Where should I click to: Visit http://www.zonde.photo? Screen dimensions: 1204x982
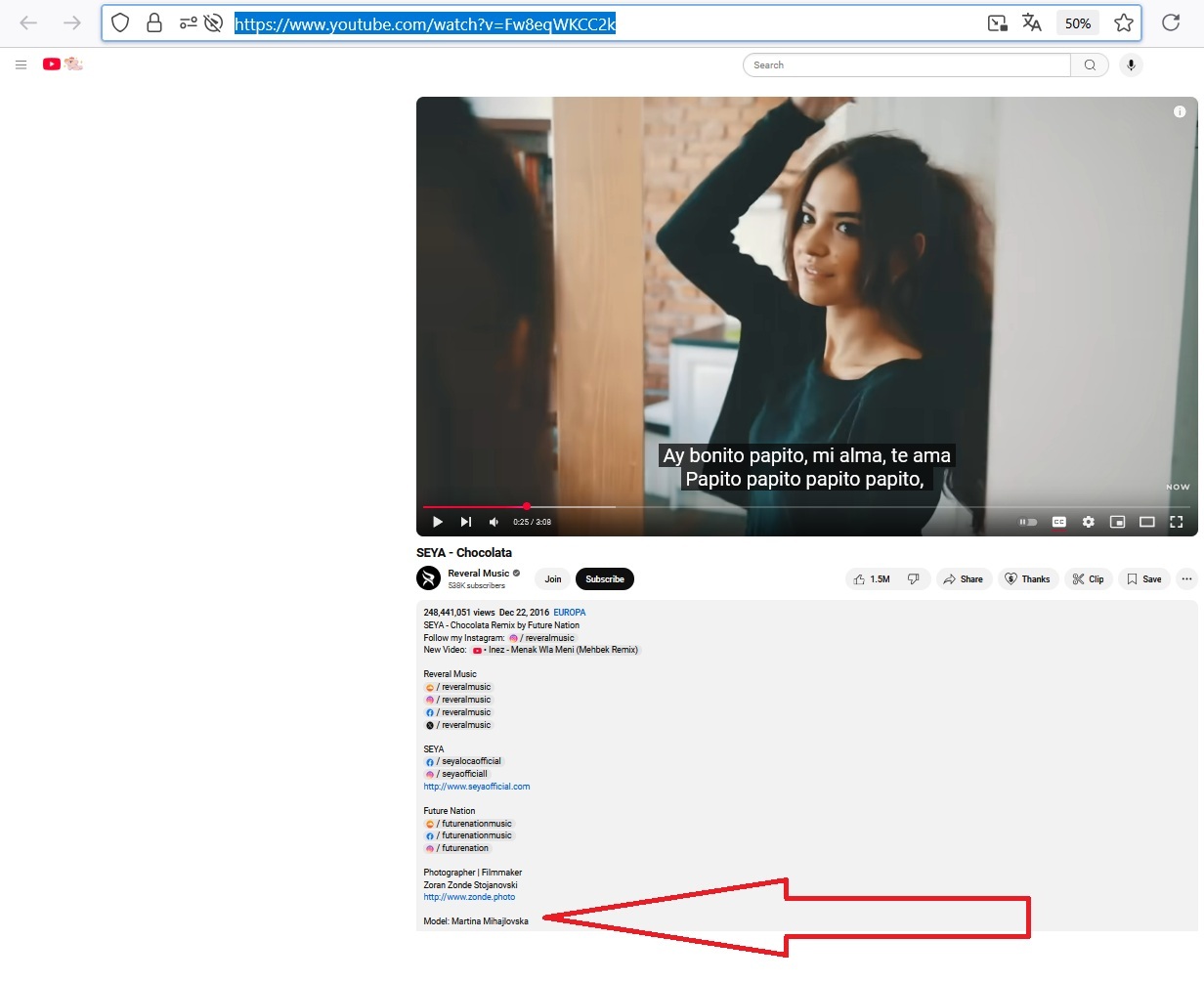tap(469, 897)
